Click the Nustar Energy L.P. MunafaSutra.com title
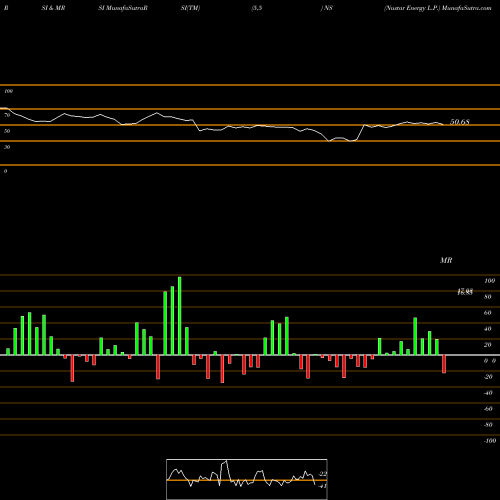The width and height of the screenshot is (500, 500). pyautogui.click(x=437, y=8)
